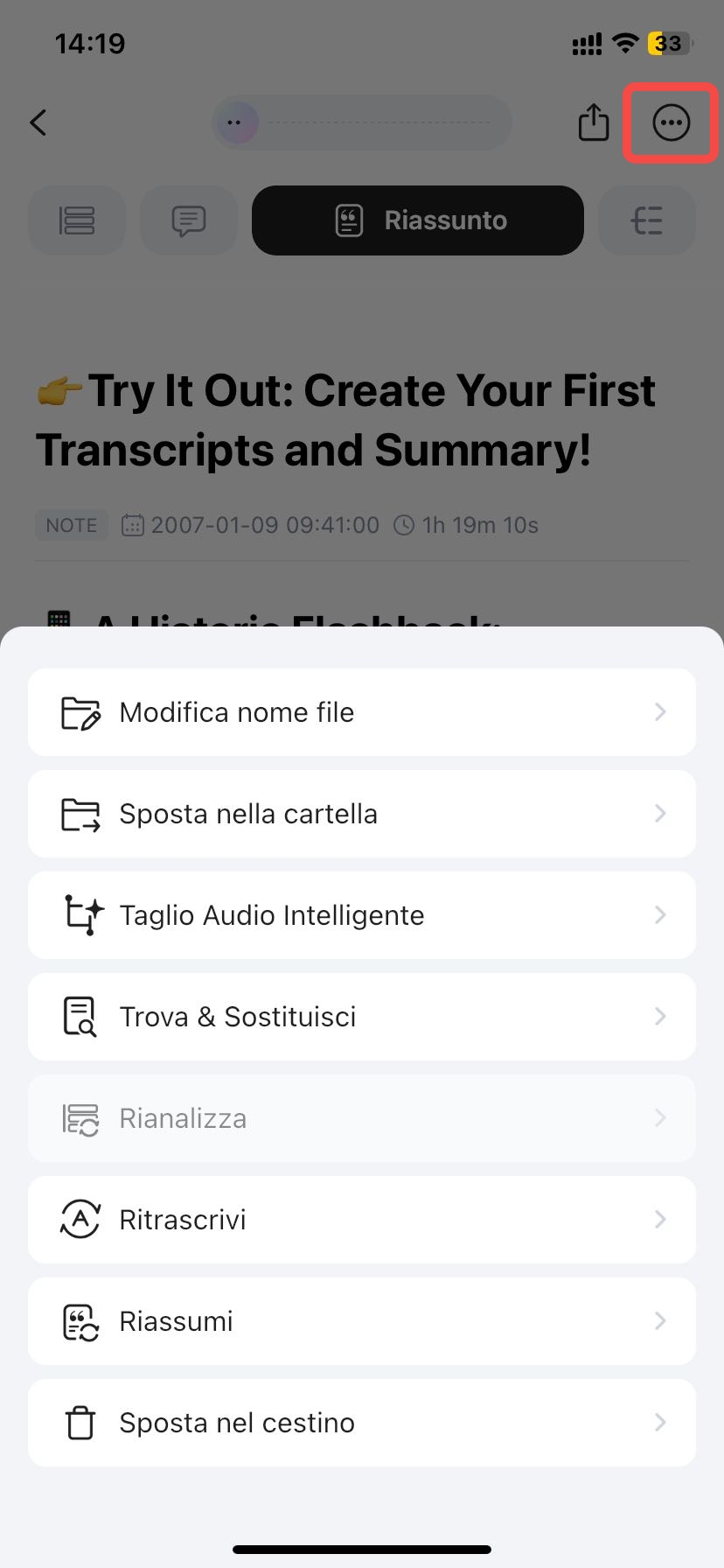Tap the Ritrascrivi circular A icon
This screenshot has width=724, height=1568.
tap(80, 1220)
